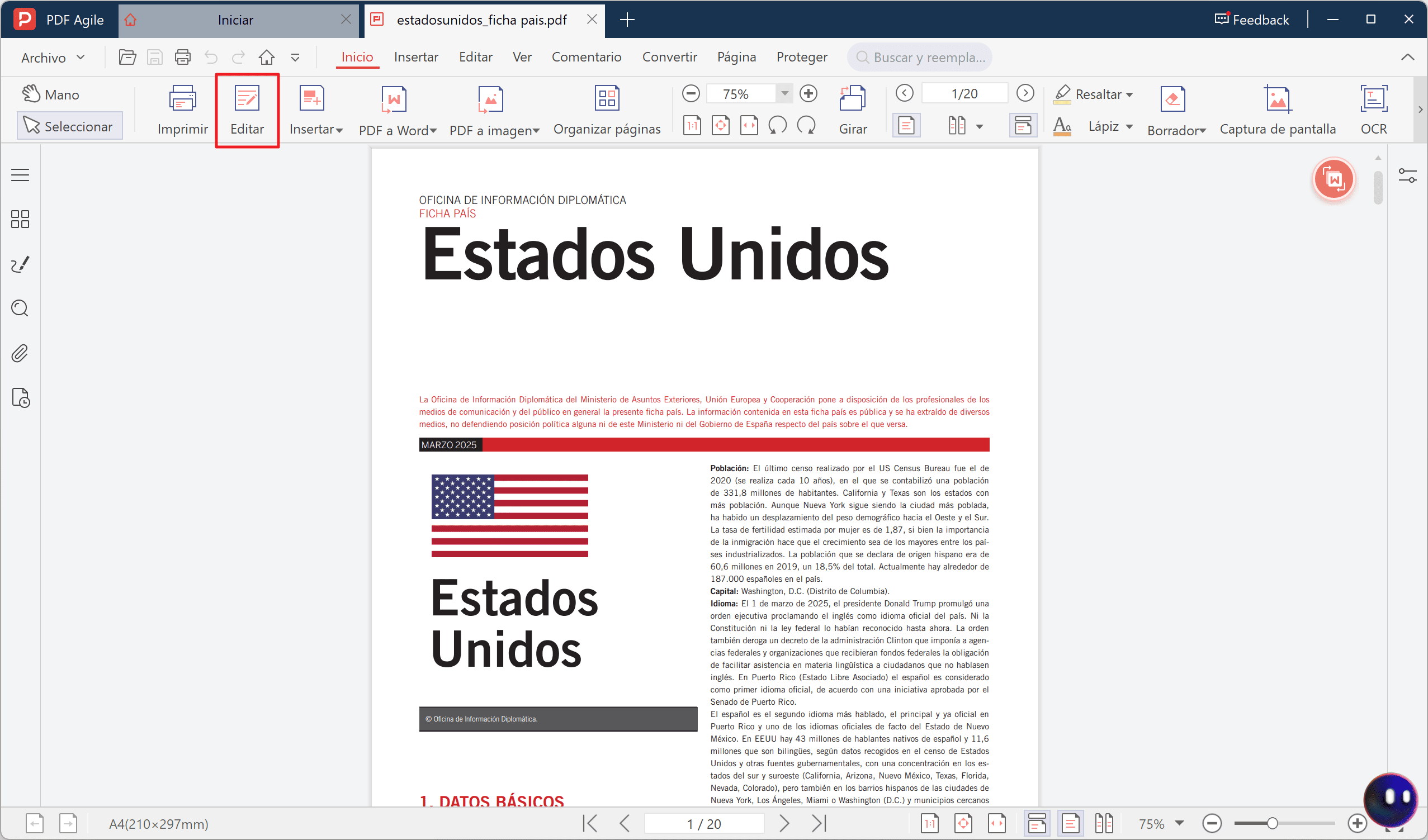Expand Resaltar highlight options
Image resolution: width=1428 pixels, height=840 pixels.
coord(1129,94)
